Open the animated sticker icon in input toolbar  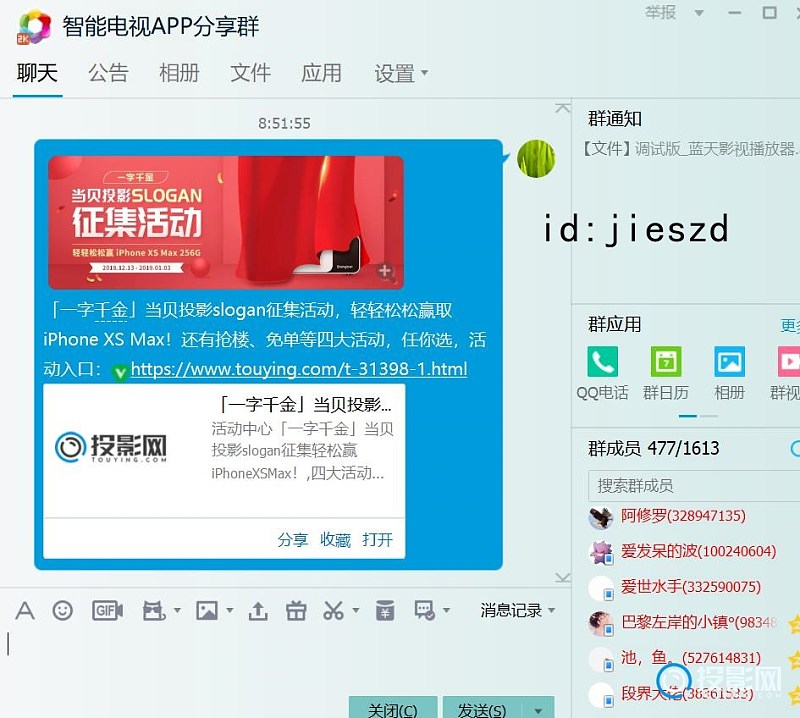click(x=154, y=610)
